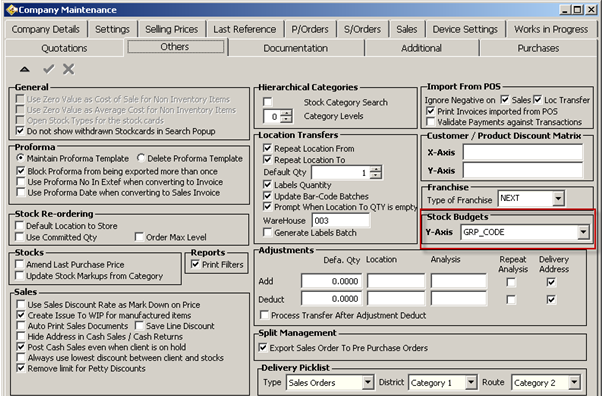The height and width of the screenshot is (396, 602).
Task: Toggle Print Filters checkbox in Reports
Action: tap(195, 264)
